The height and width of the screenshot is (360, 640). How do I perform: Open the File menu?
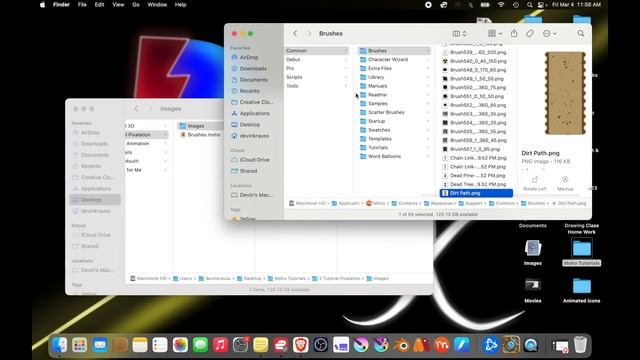(x=82, y=4)
